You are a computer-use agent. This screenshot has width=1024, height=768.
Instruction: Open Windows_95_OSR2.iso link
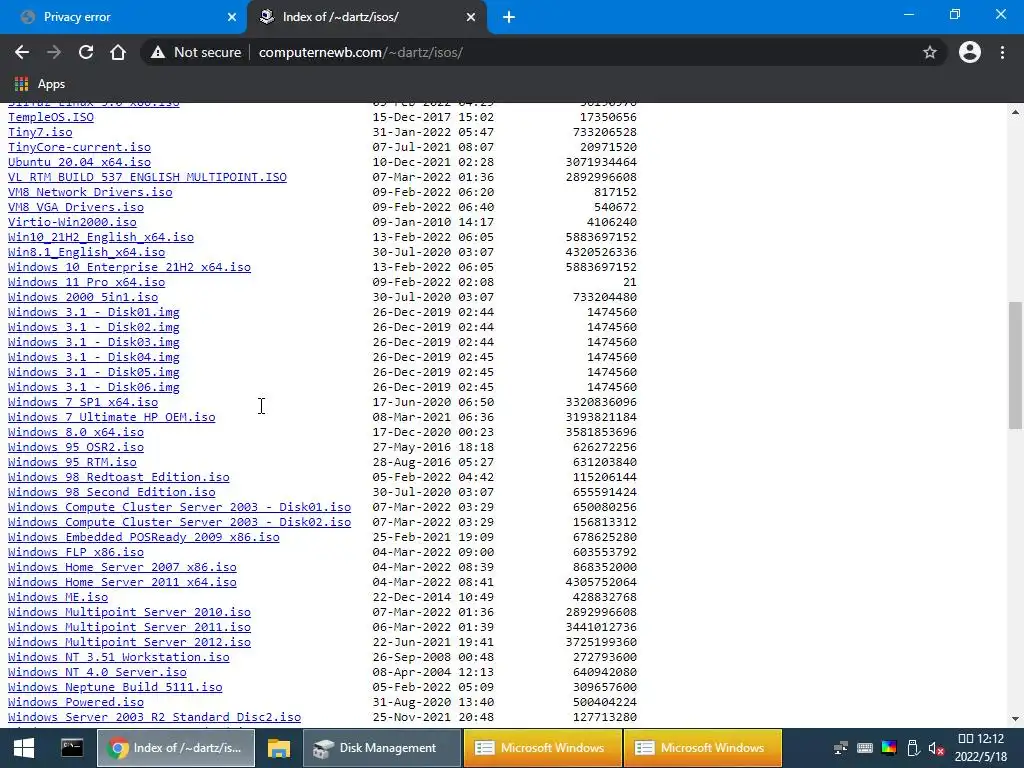(x=76, y=447)
